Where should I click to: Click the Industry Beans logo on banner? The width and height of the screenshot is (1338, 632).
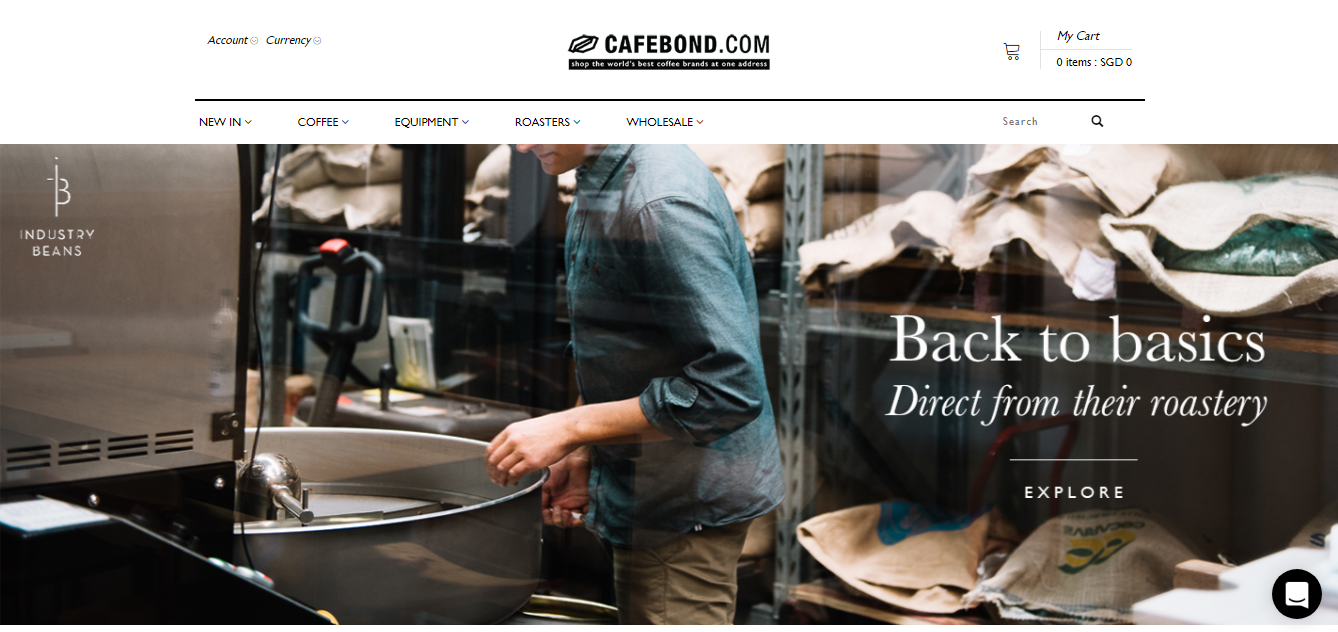[57, 207]
